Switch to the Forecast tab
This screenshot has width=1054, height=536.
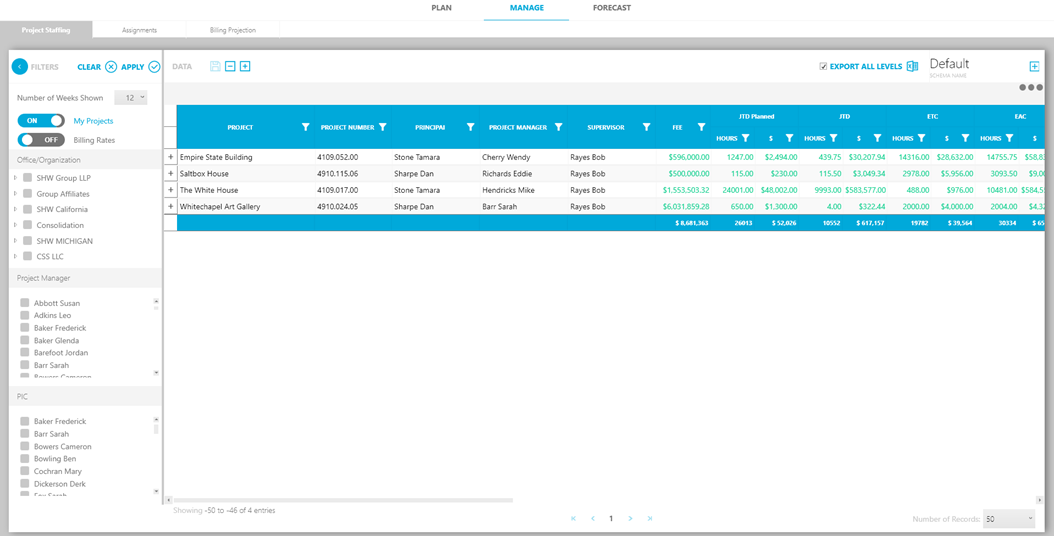point(611,8)
